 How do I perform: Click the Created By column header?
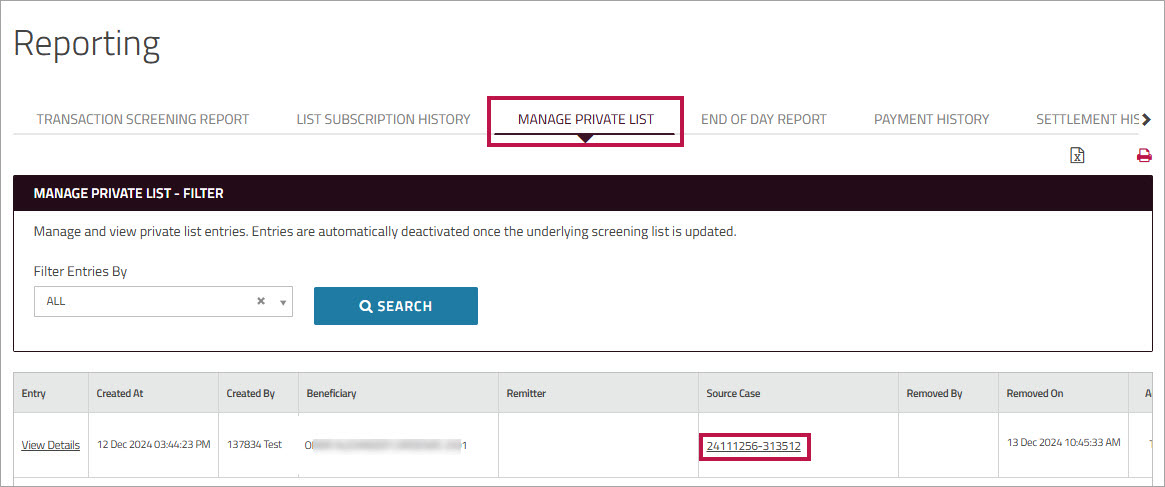pyautogui.click(x=250, y=393)
